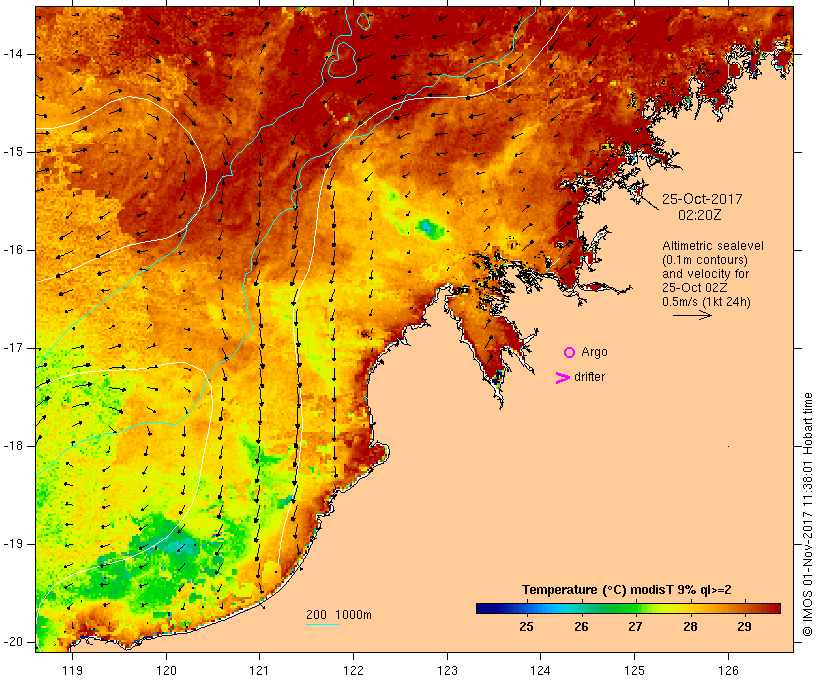Click longitude axis label 119

(72, 670)
